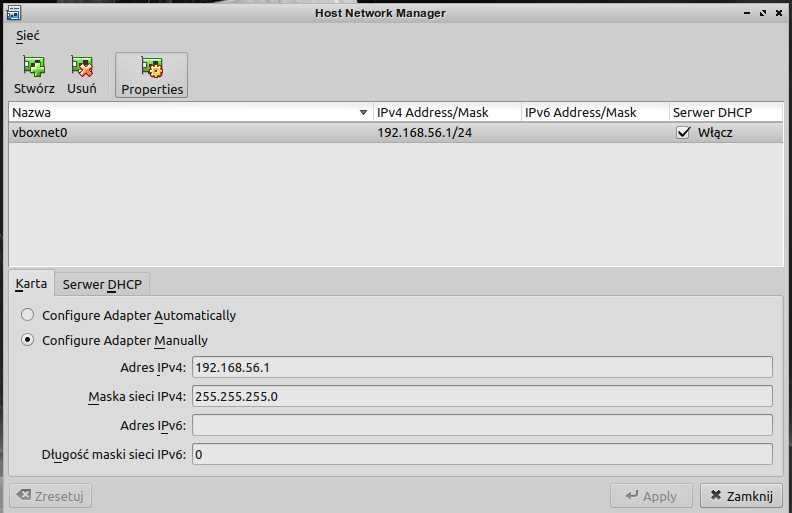Screen dimensions: 792x513
Task: Switch to the Serwer DHCP tab
Action: (102, 285)
